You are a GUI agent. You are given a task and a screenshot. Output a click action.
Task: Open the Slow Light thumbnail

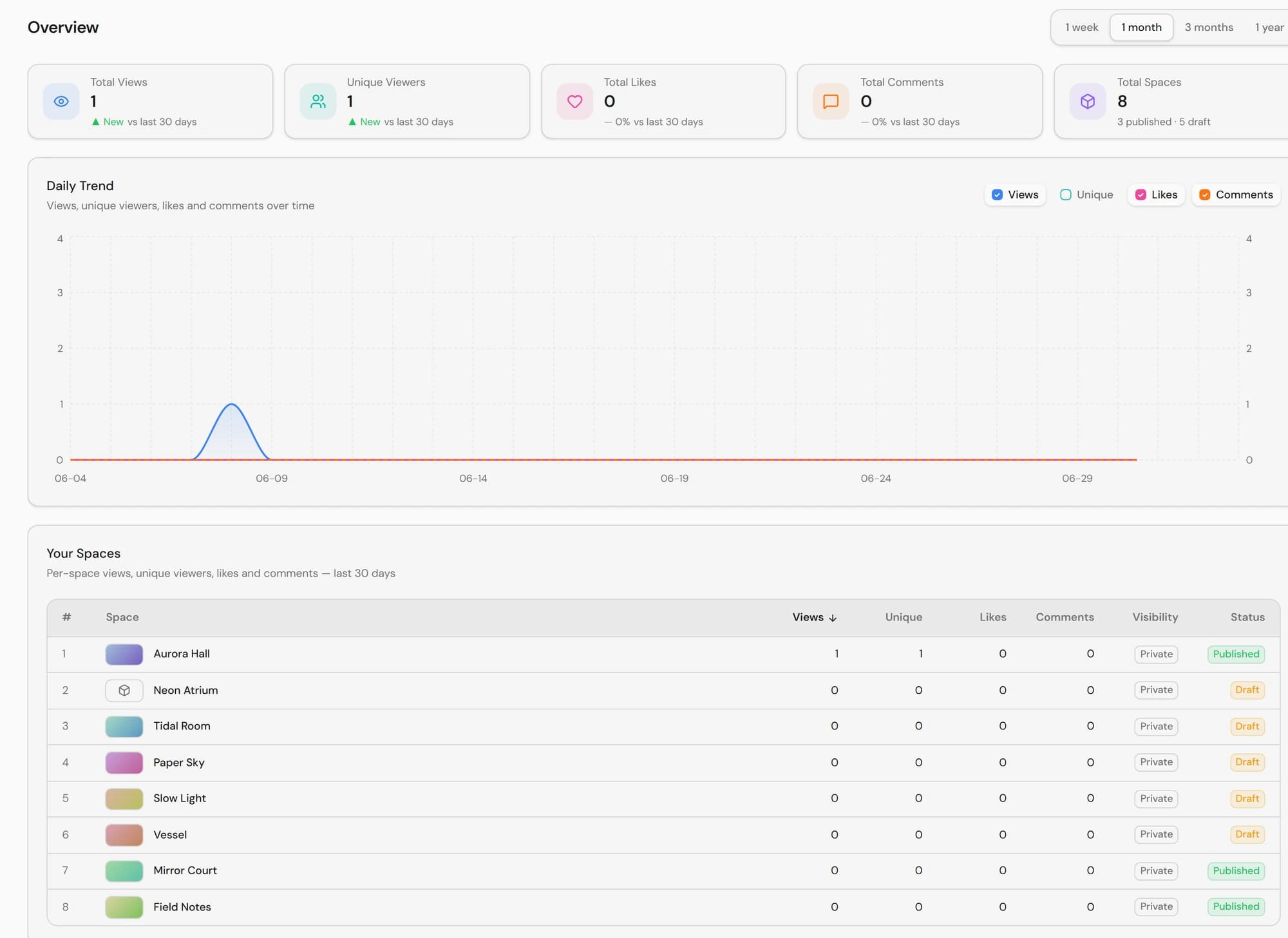click(x=124, y=799)
